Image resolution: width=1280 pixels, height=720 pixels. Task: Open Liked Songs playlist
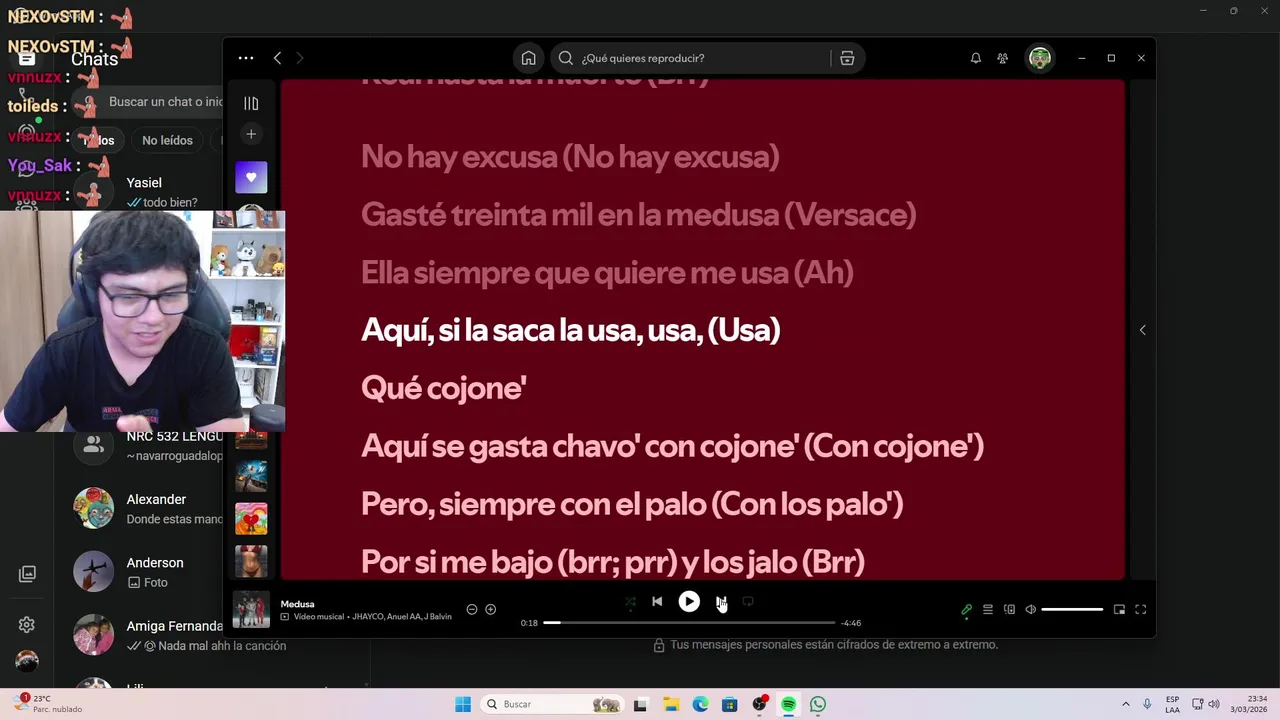(x=251, y=177)
